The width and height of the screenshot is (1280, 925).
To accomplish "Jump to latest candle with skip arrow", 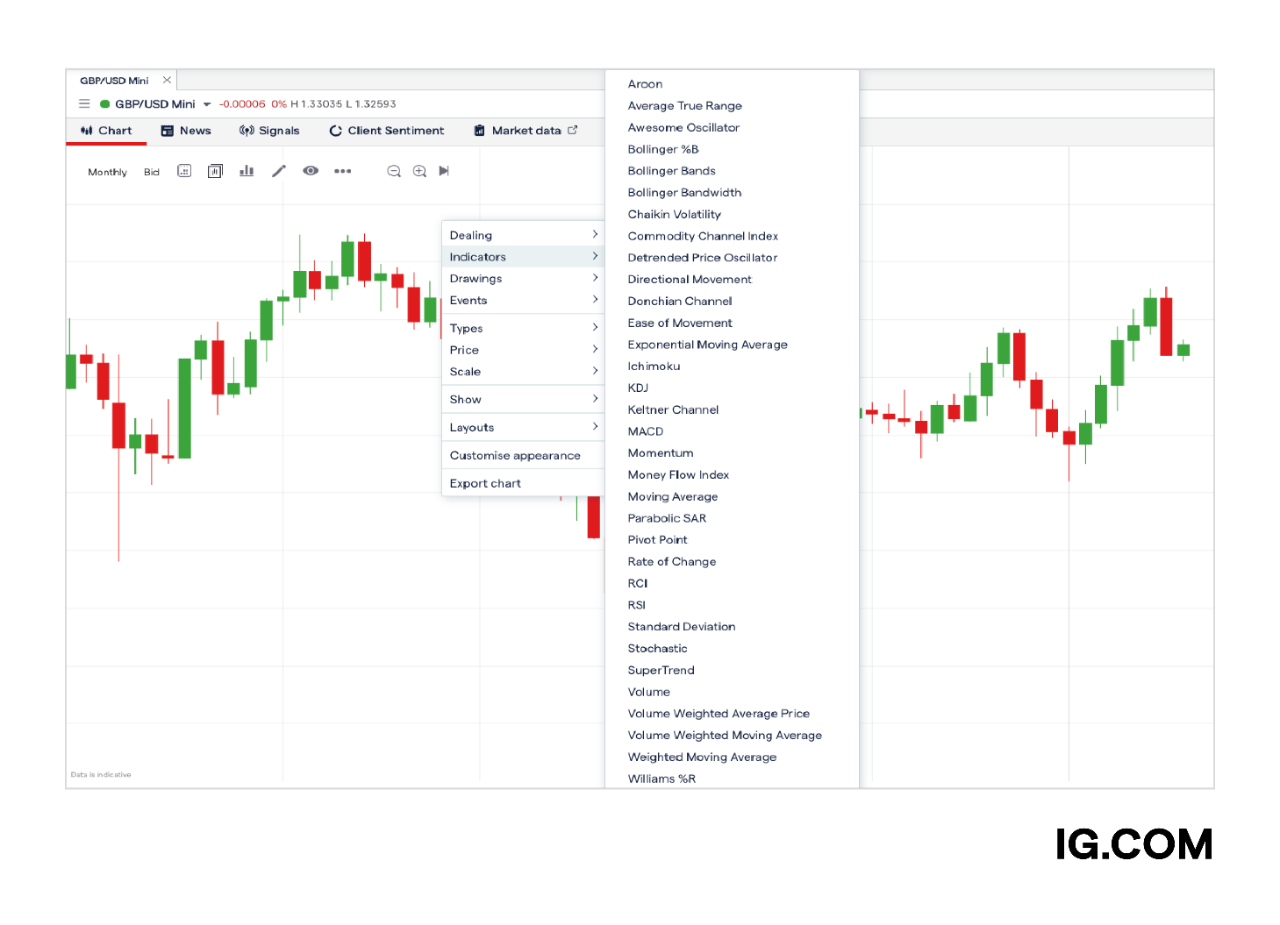I will pos(444,171).
